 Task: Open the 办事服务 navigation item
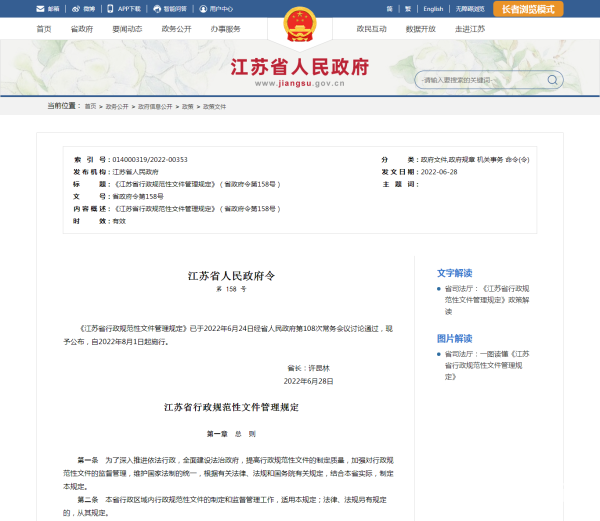pyautogui.click(x=225, y=29)
